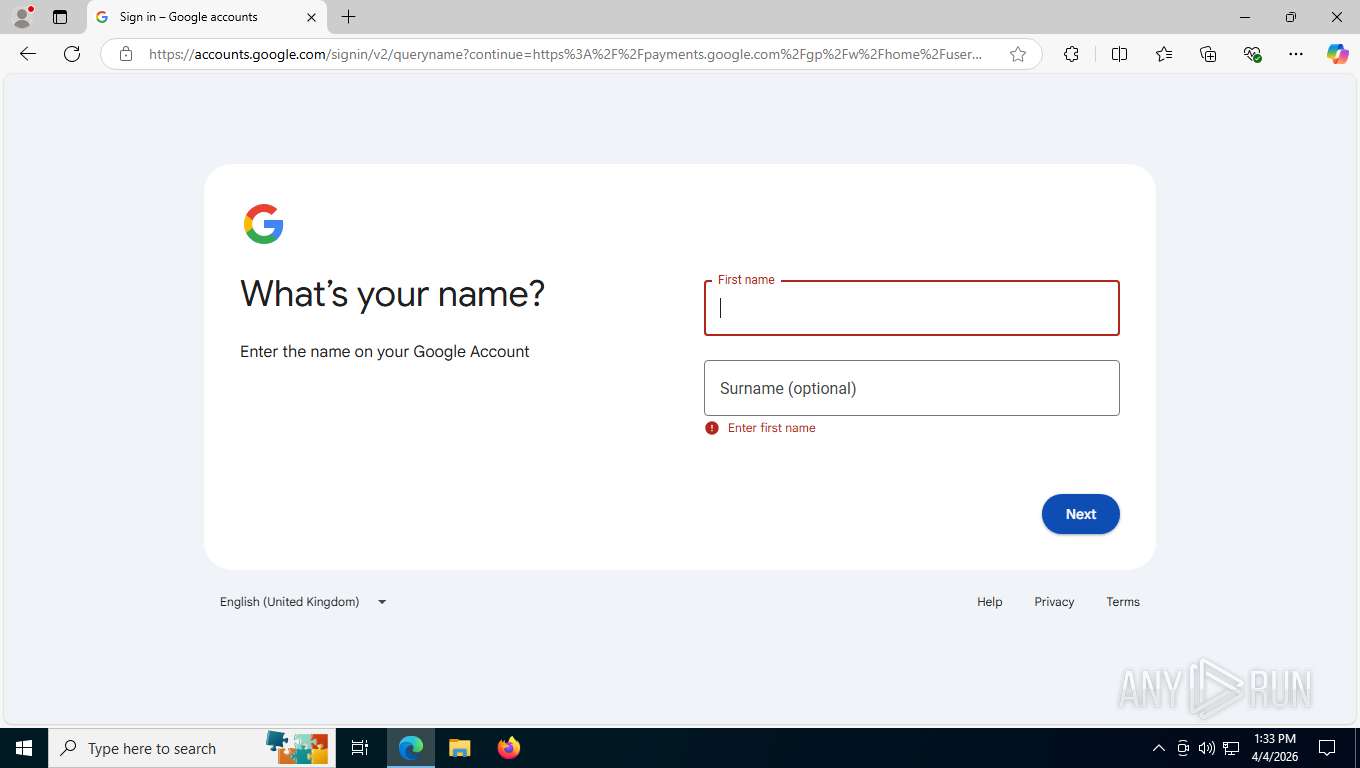Toggle split screen view

1120,54
